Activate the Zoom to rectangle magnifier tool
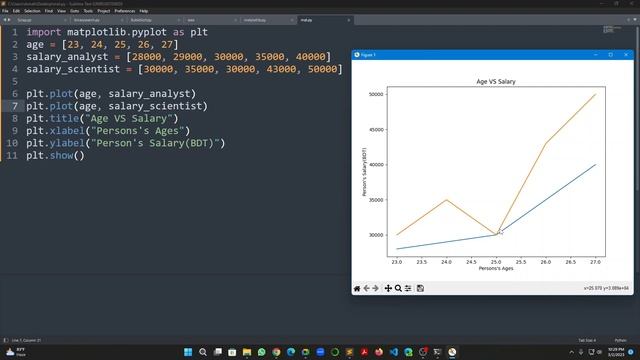This screenshot has width=640, height=360. (x=398, y=289)
